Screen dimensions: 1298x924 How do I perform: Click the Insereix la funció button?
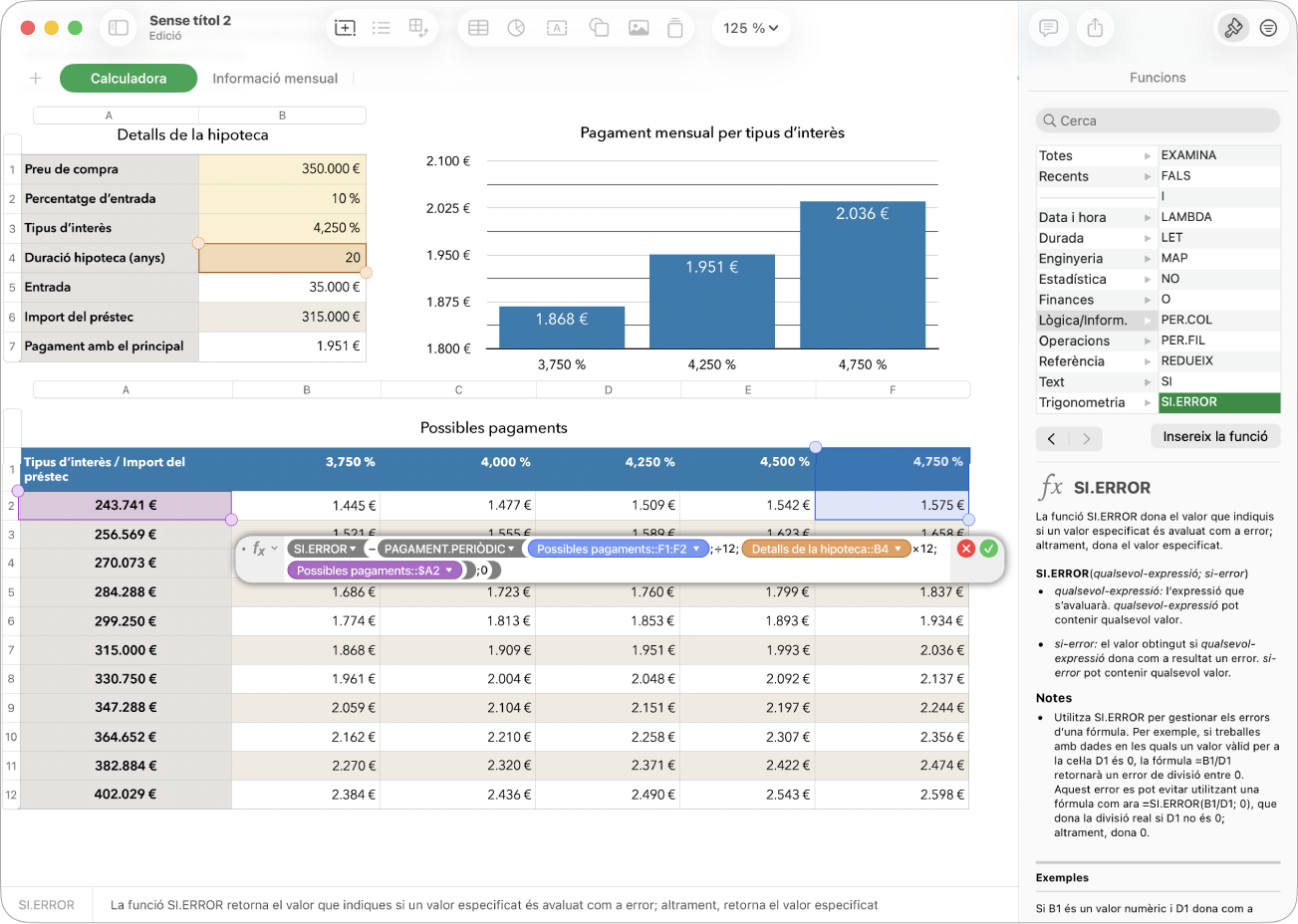(x=1215, y=436)
